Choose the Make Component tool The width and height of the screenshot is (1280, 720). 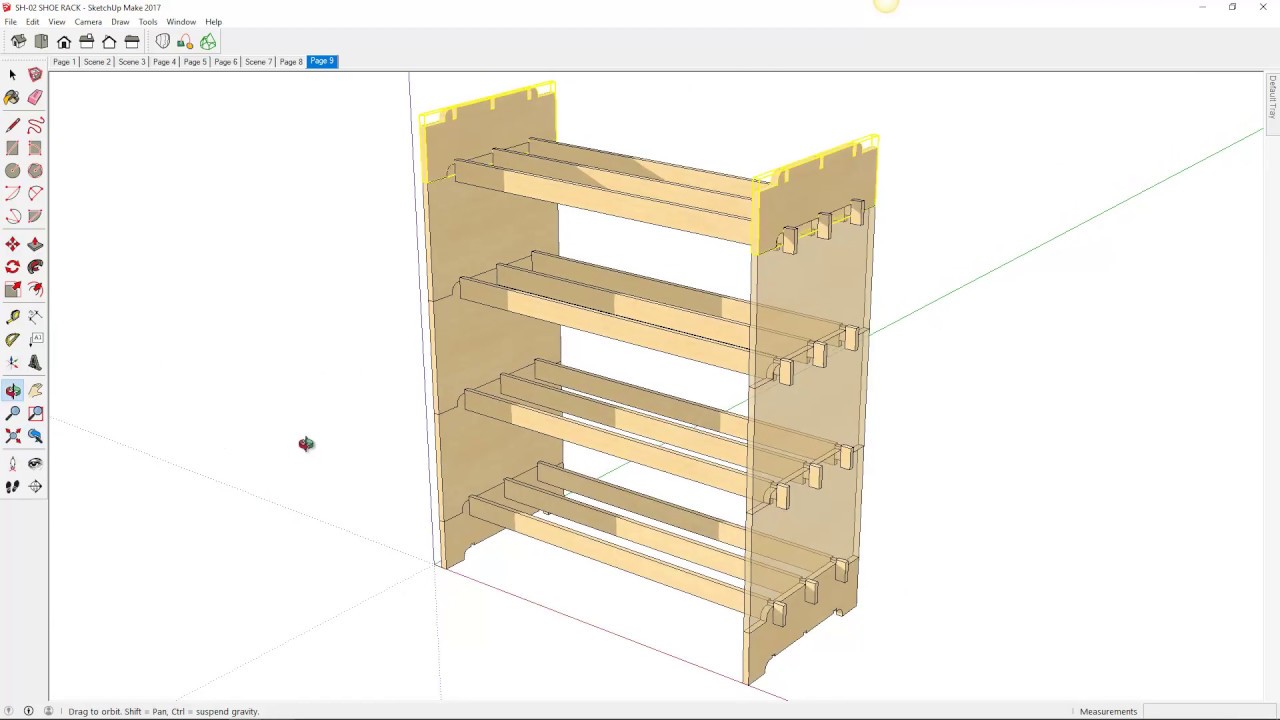(35, 75)
